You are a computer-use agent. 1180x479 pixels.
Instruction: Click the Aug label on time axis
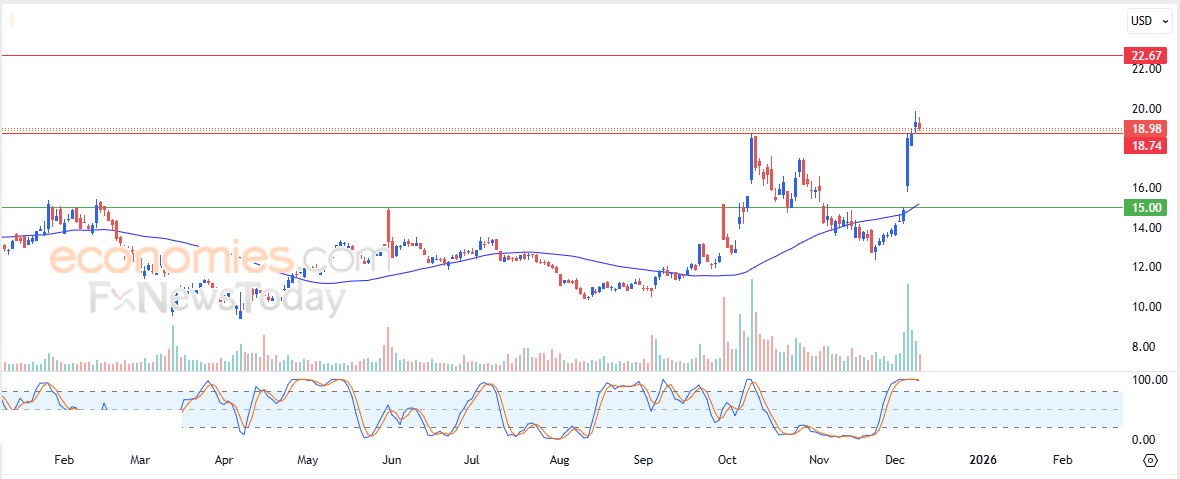(x=558, y=459)
